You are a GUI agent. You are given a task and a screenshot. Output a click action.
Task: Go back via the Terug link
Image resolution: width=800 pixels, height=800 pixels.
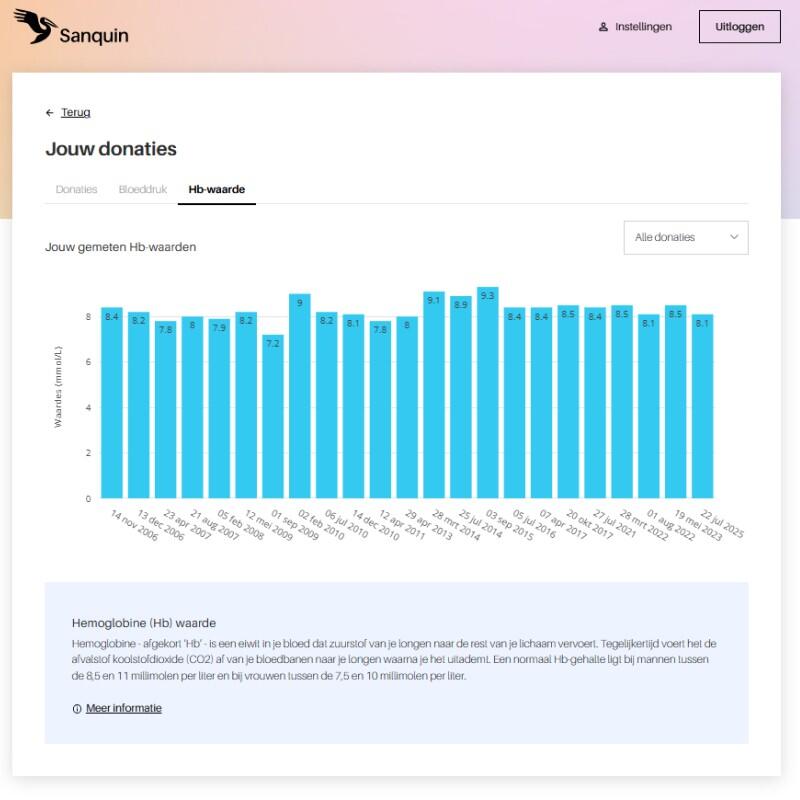point(76,113)
